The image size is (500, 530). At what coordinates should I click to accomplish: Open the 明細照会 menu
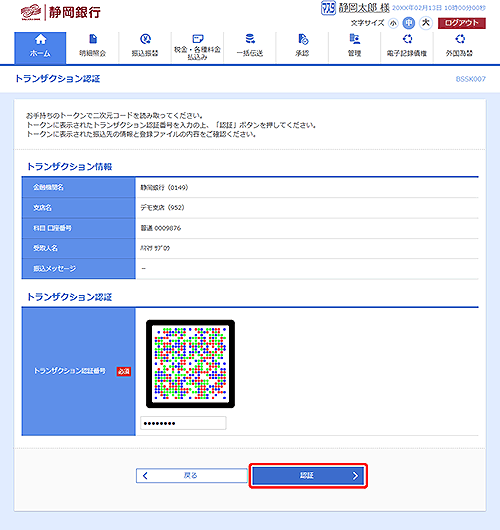pos(93,48)
